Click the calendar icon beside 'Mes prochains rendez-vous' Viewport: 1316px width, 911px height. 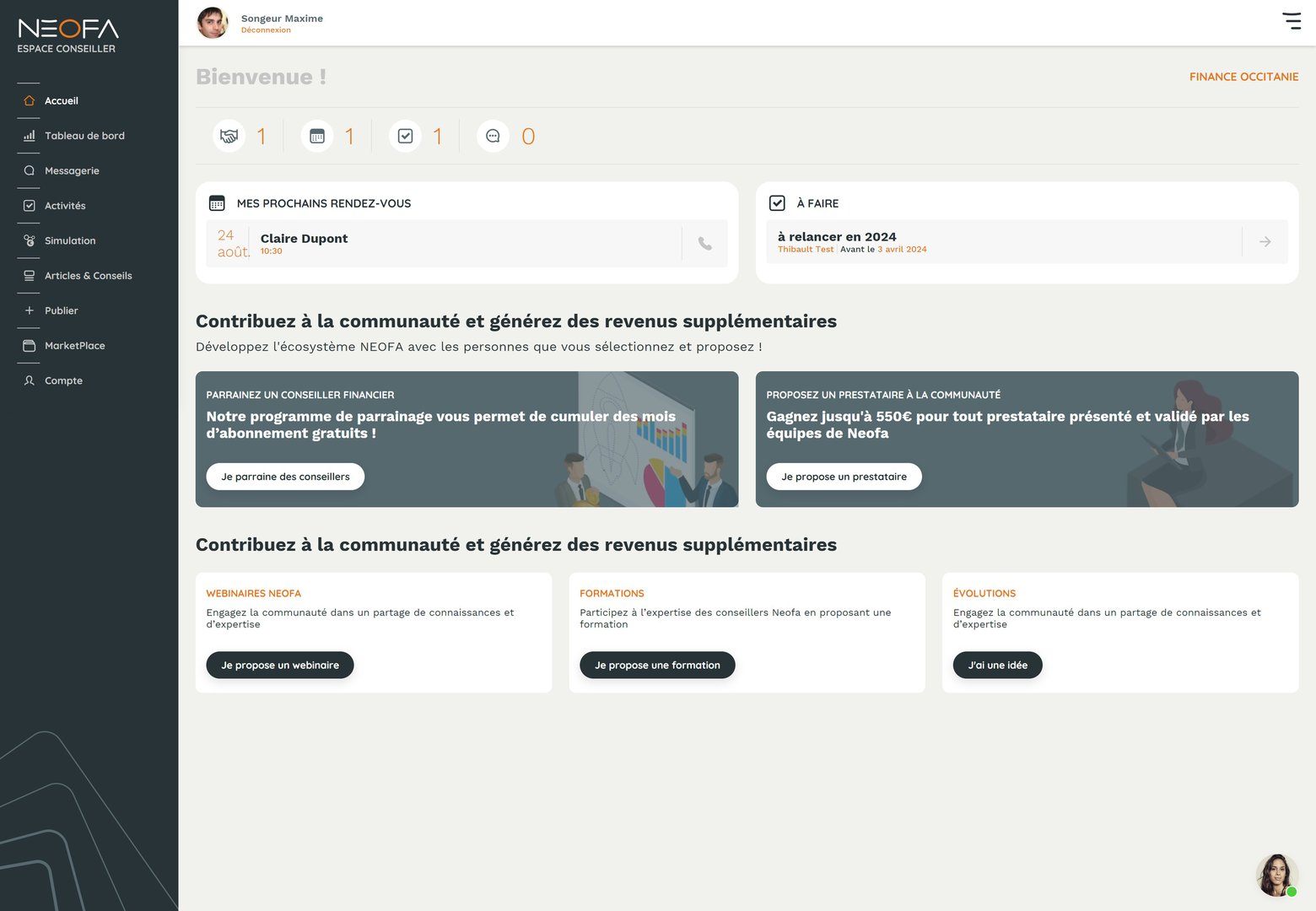point(217,203)
